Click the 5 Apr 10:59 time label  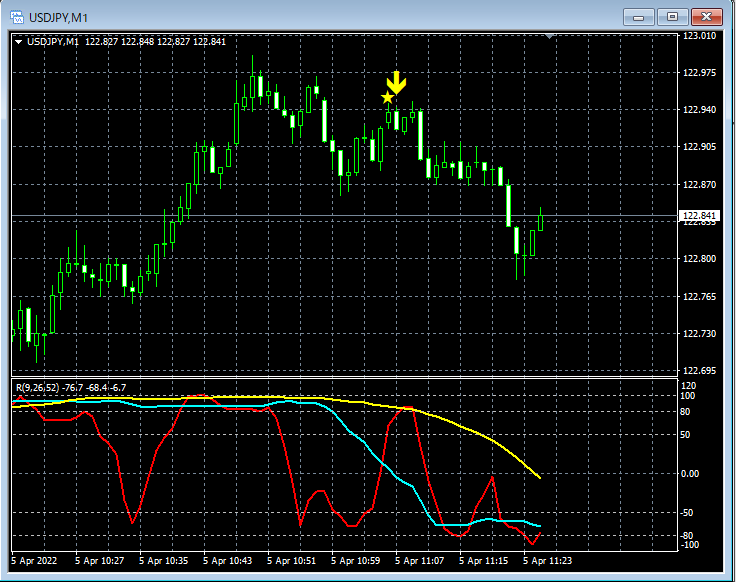[x=355, y=561]
